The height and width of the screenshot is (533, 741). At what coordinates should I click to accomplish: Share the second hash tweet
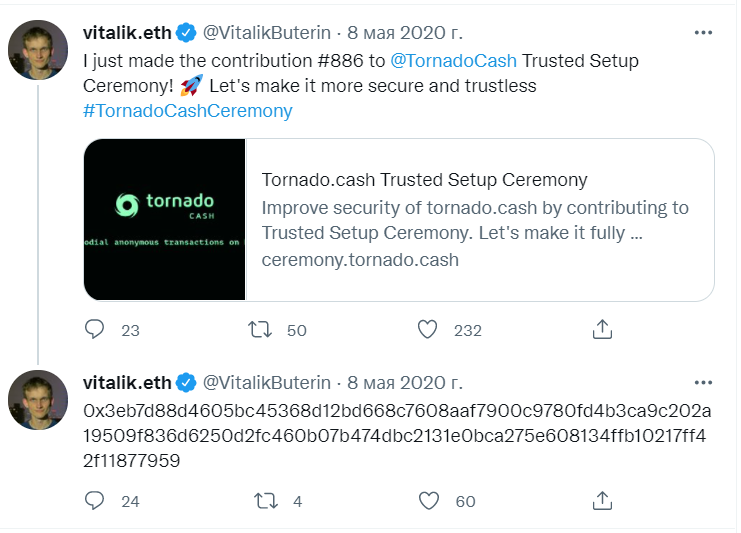[602, 500]
